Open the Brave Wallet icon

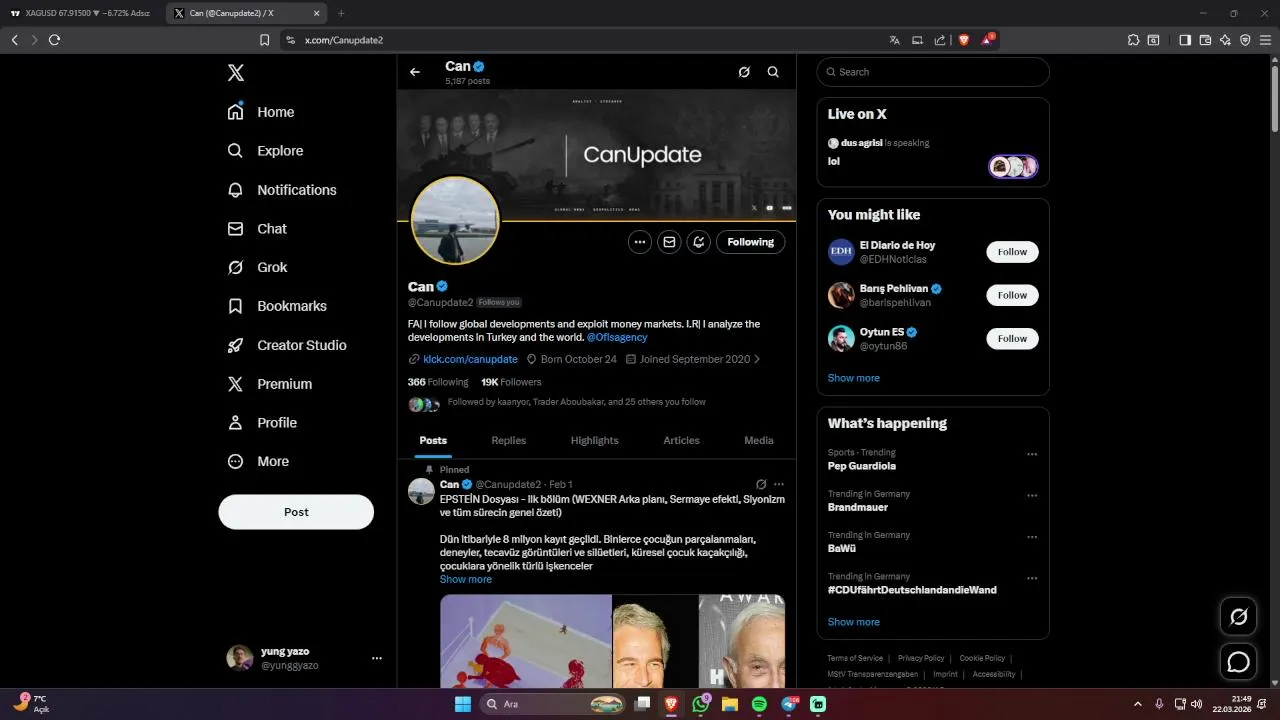1205,40
